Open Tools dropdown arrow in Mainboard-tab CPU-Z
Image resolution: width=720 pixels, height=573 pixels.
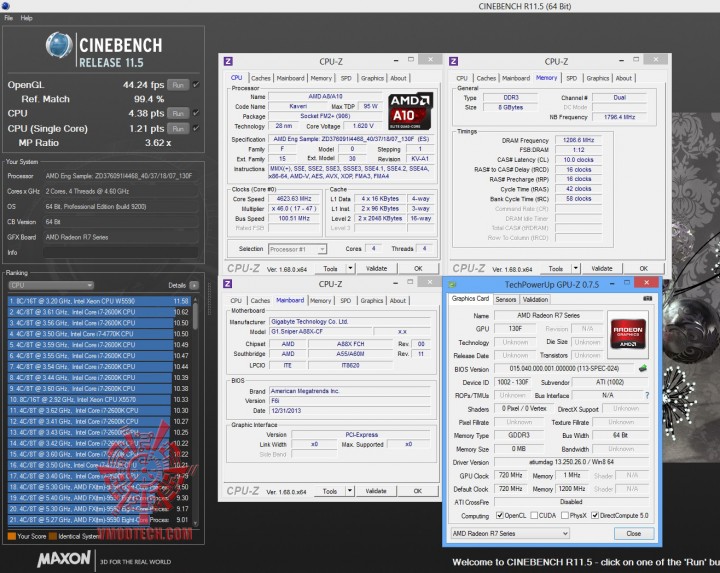[350, 491]
